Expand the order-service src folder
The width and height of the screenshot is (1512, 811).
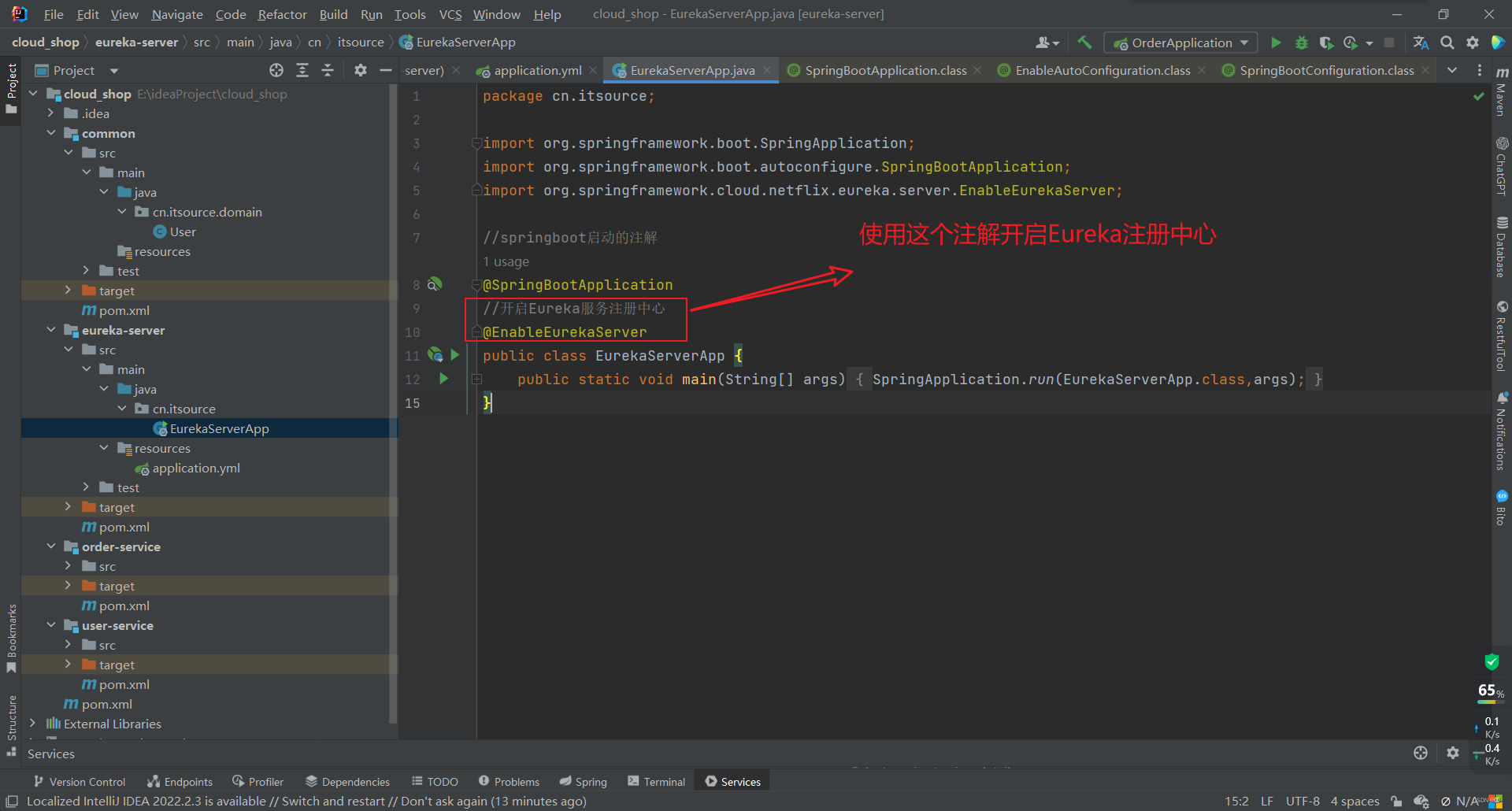click(69, 565)
